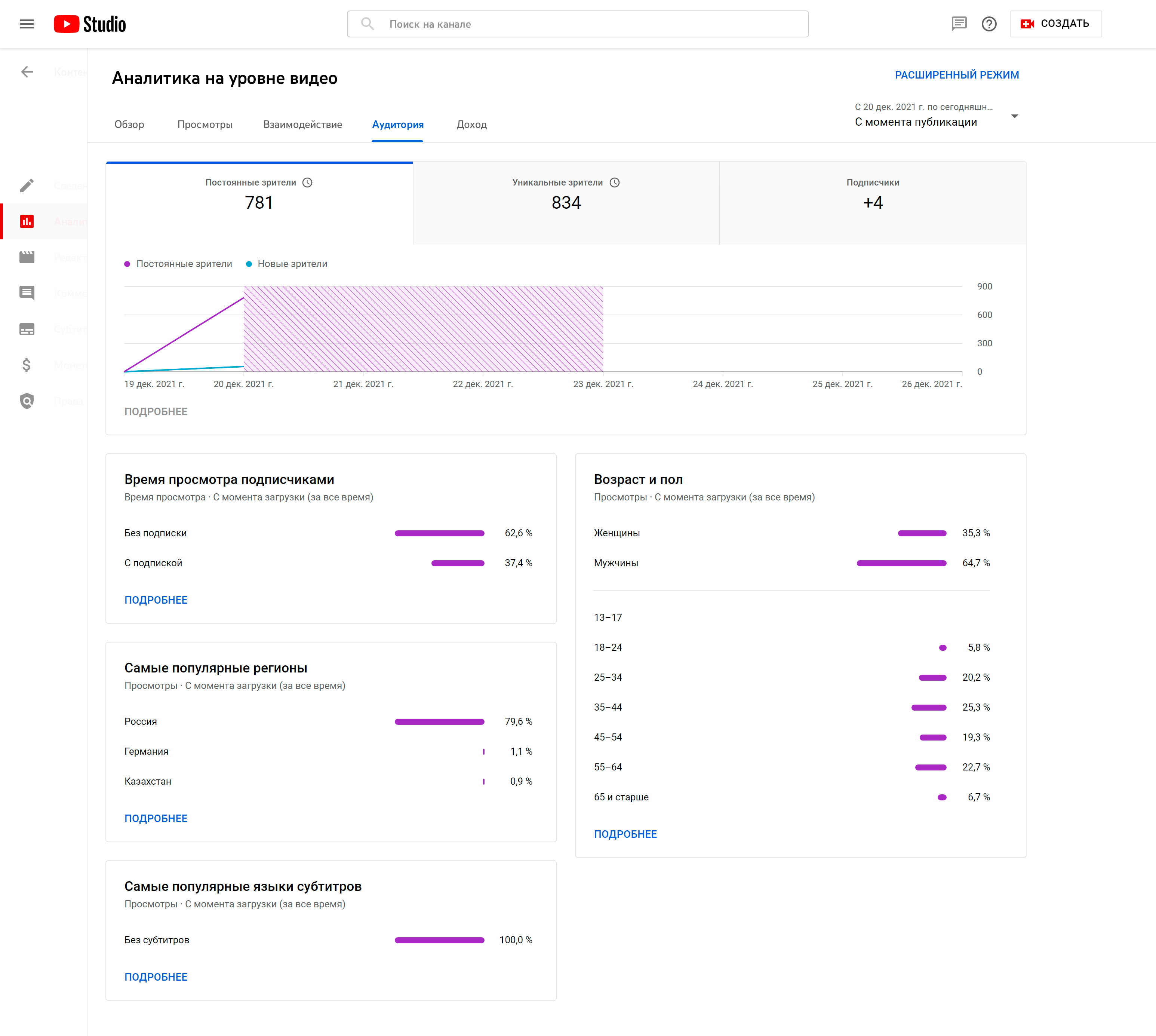Focus the Поиск на канале search field

(577, 24)
